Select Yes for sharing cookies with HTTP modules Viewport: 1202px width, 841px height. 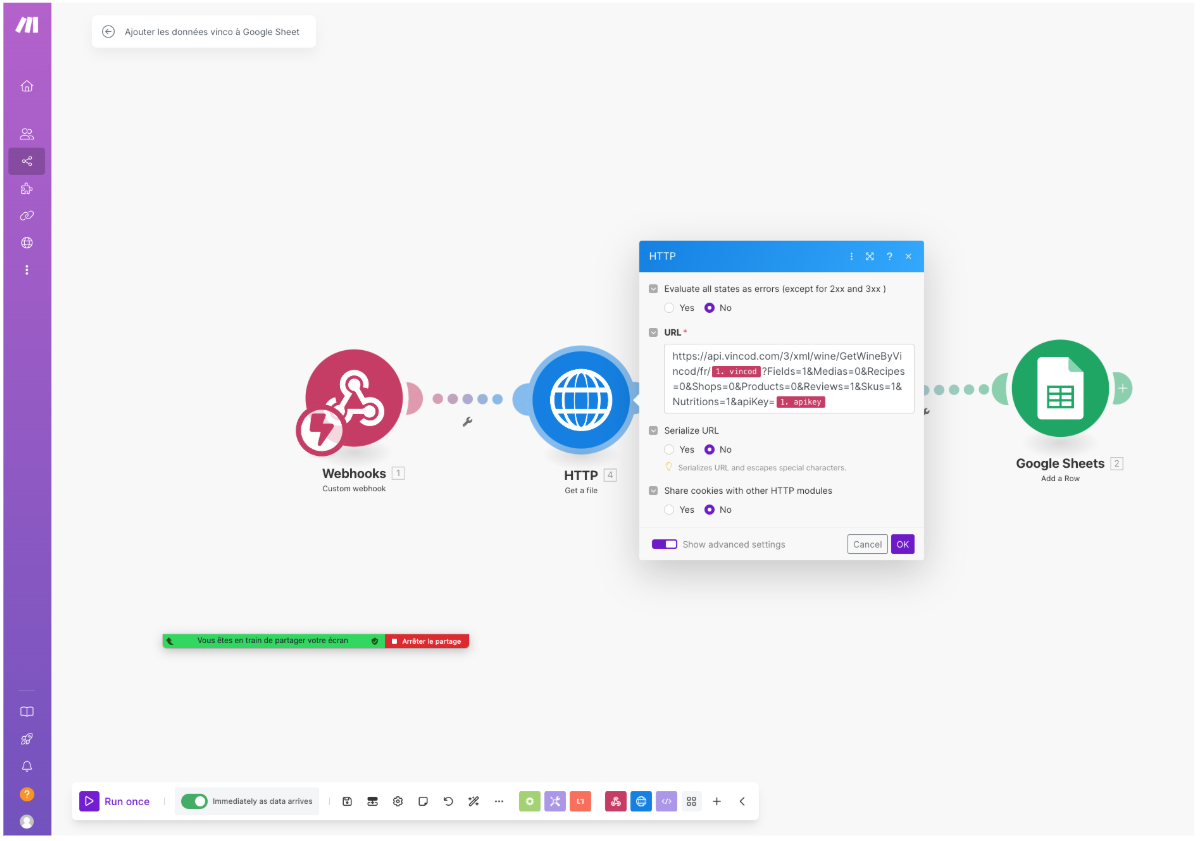(670, 510)
